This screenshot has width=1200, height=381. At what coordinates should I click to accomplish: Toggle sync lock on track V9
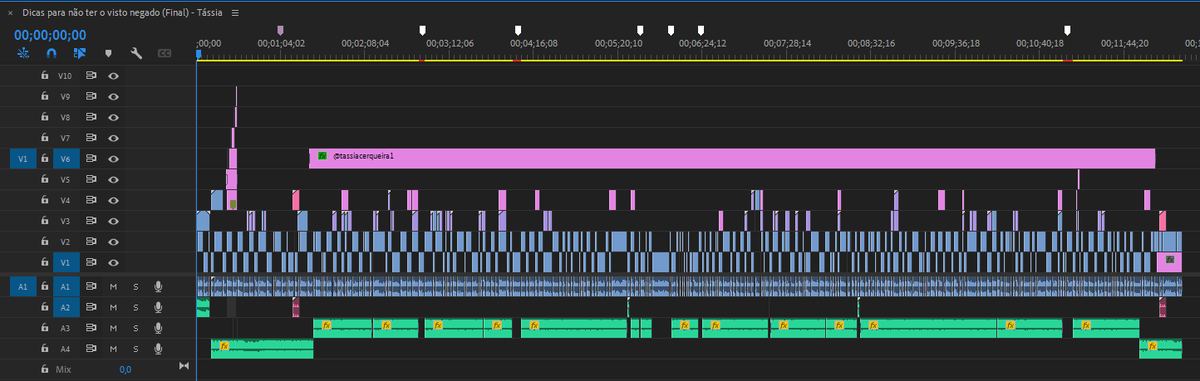pos(90,96)
